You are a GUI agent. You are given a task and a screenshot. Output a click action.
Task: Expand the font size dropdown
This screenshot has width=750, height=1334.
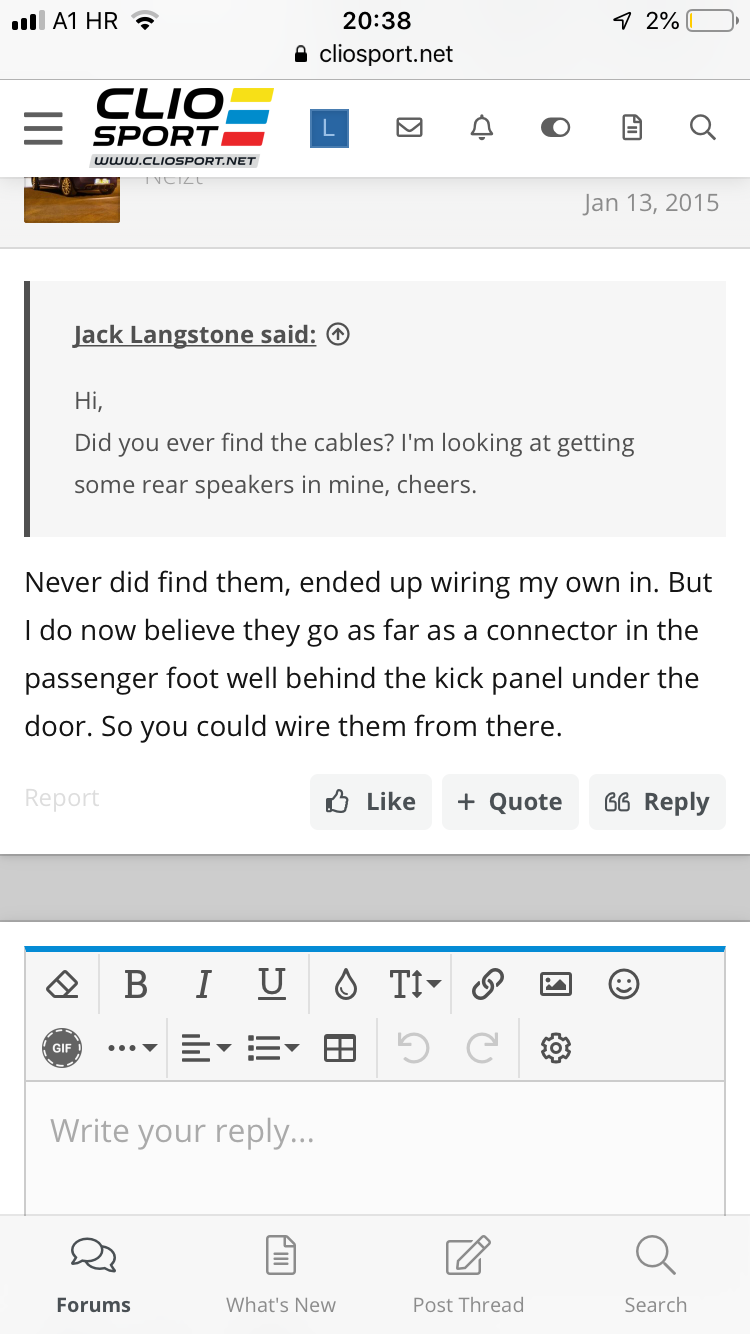tap(414, 985)
